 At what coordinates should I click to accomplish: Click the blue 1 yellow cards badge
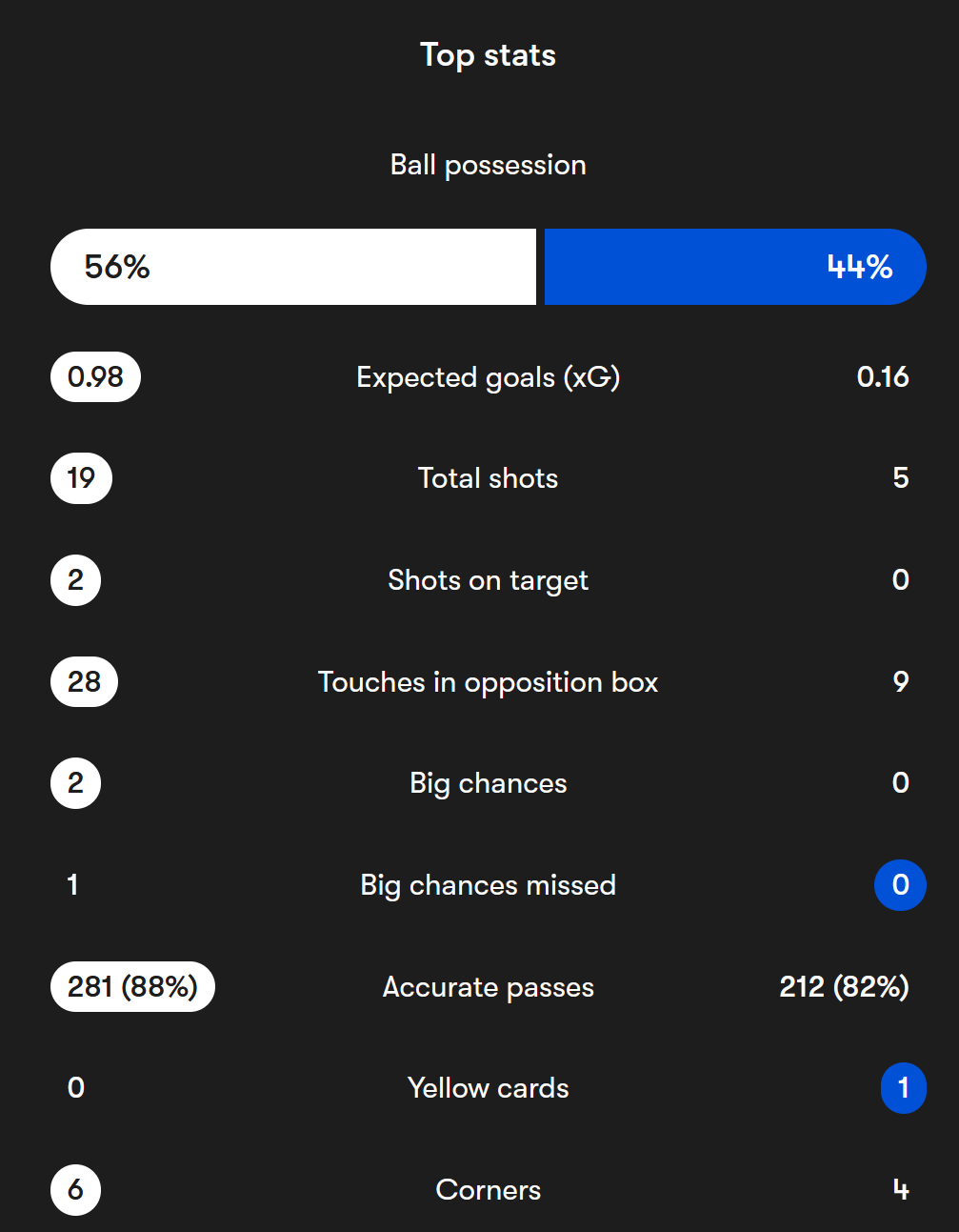903,1088
